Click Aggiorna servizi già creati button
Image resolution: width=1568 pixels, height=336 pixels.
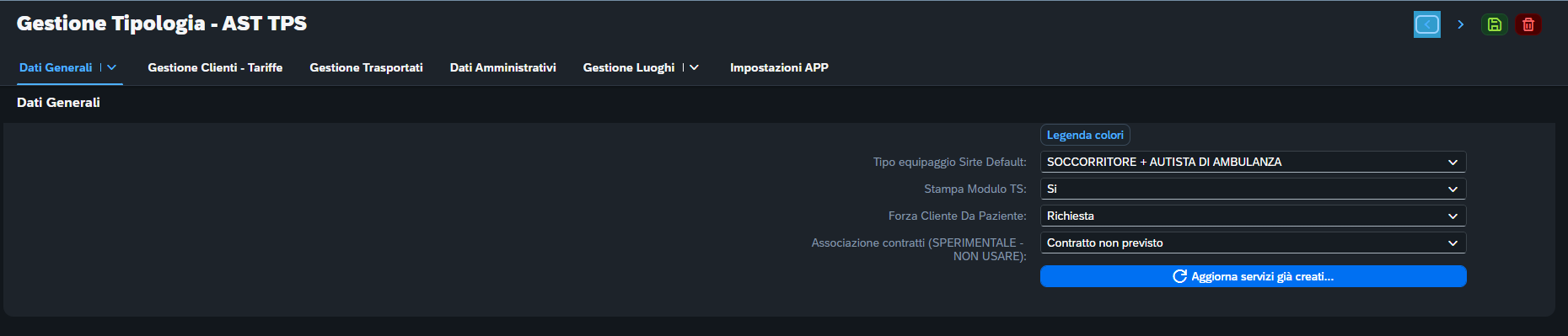tap(1253, 276)
